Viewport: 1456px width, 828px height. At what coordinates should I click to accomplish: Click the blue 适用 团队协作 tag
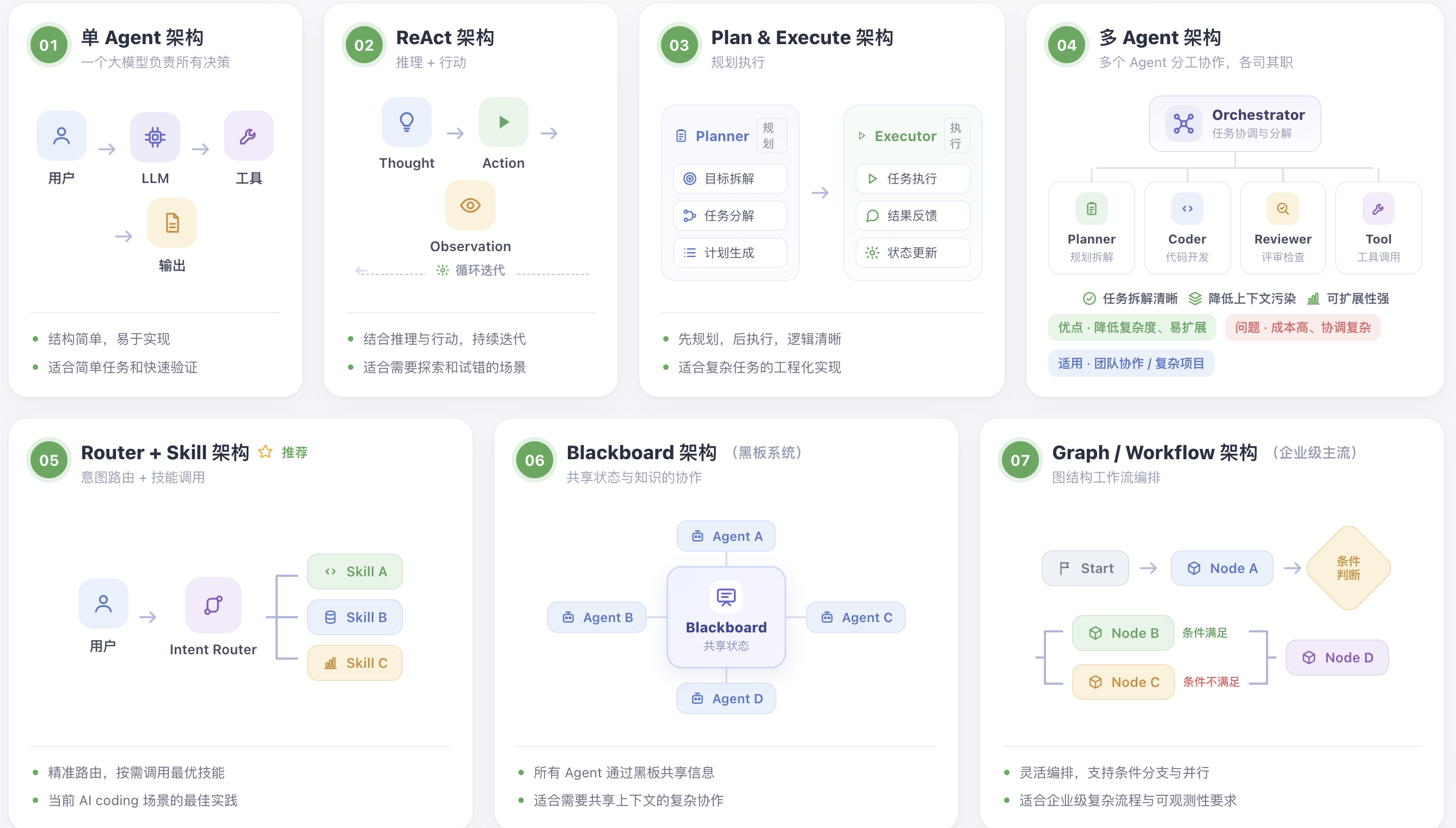[x=1131, y=363]
